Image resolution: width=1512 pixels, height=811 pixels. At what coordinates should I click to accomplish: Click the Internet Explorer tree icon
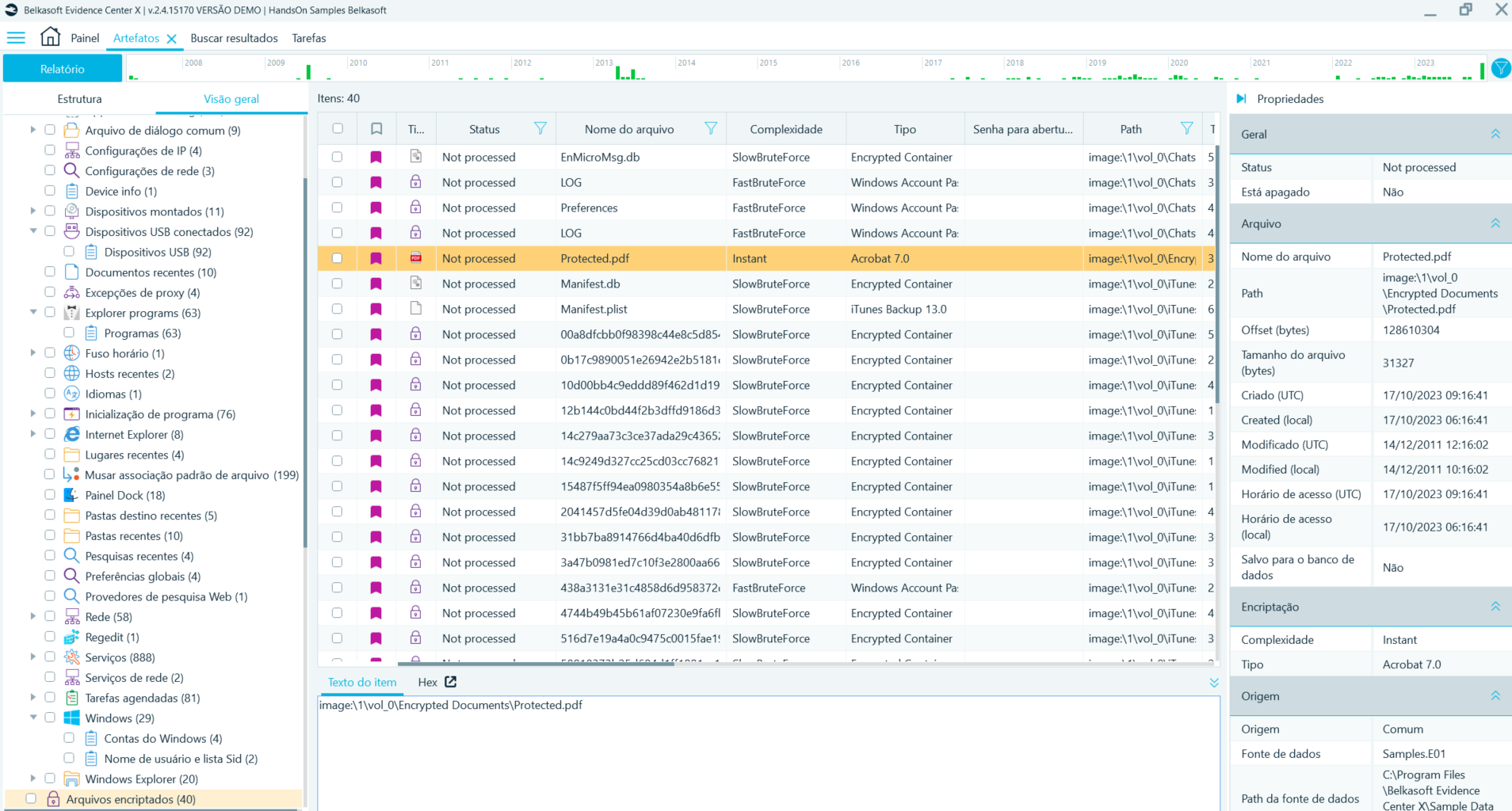[71, 434]
